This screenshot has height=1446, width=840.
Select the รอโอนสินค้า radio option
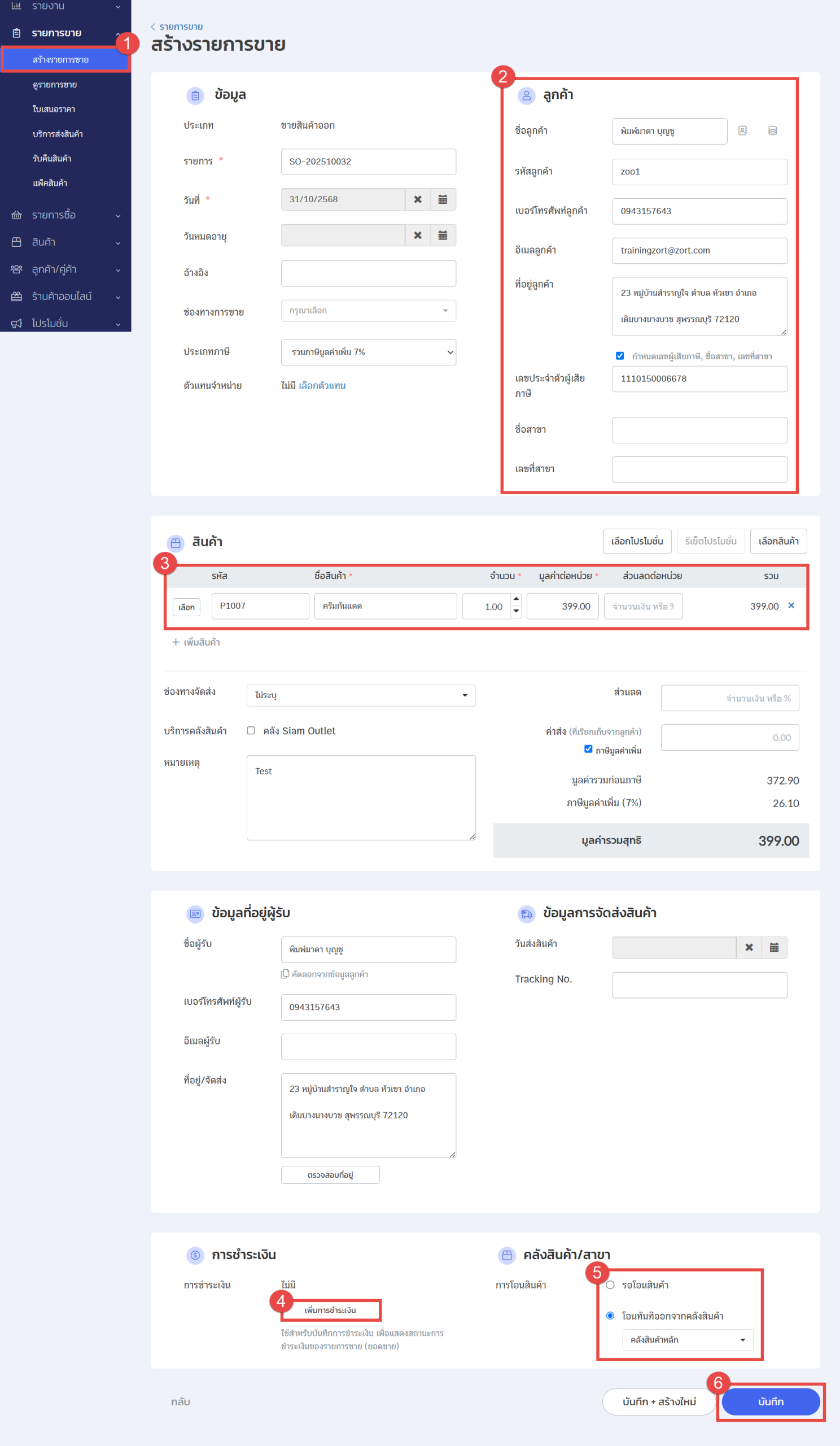pos(610,1285)
